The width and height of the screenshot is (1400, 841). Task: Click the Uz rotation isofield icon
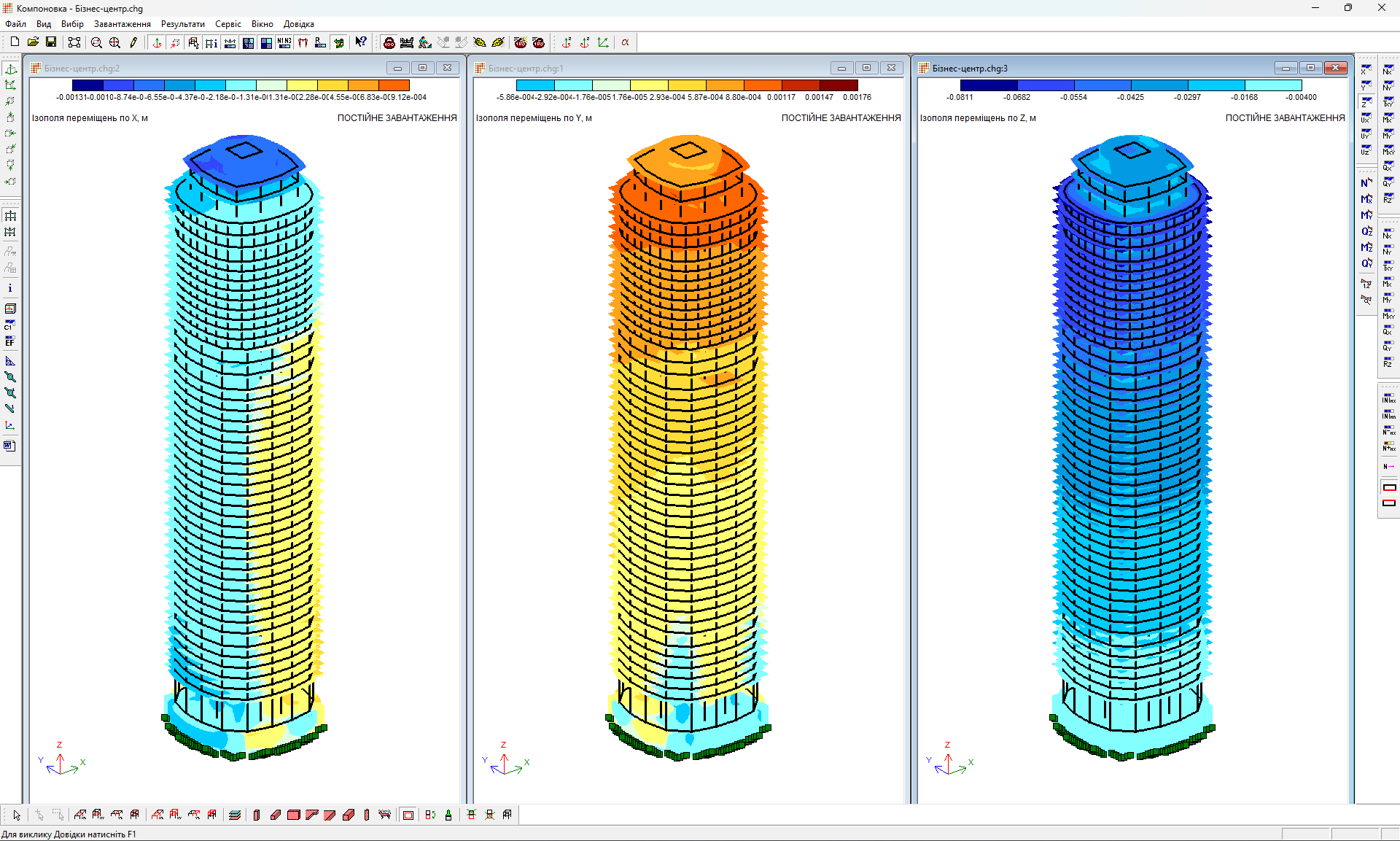coord(1366,150)
